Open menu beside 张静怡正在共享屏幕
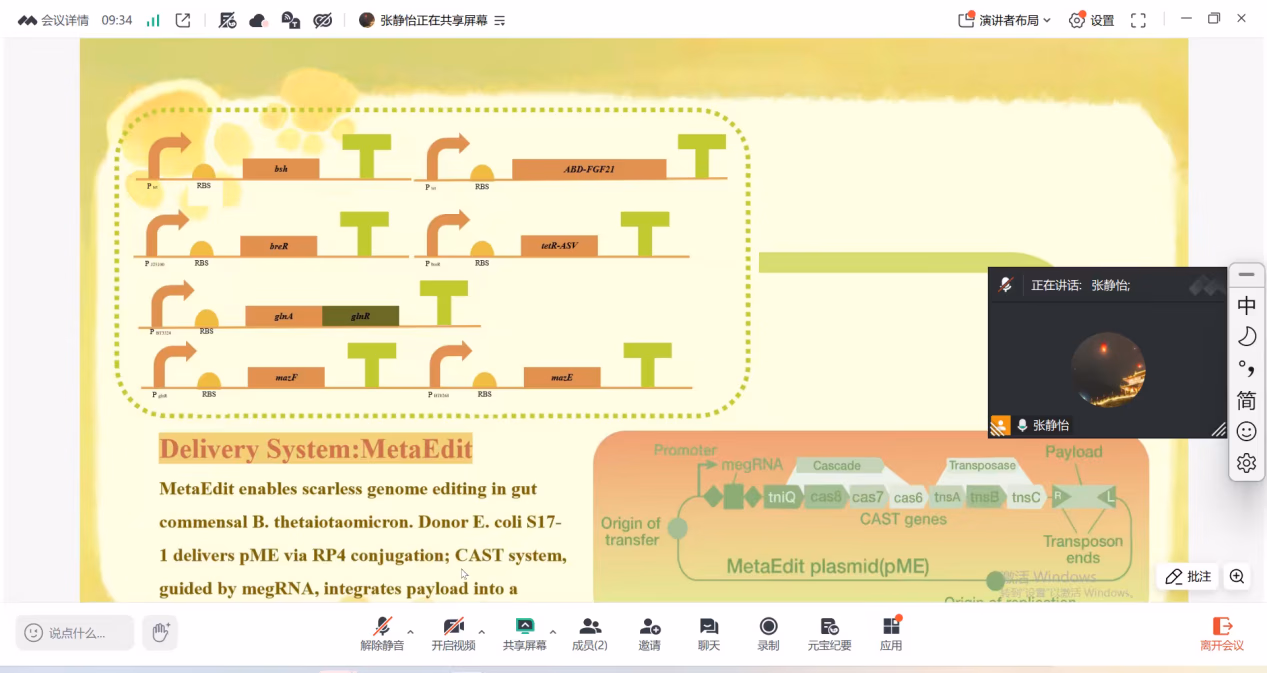This screenshot has width=1267, height=673. pos(499,20)
